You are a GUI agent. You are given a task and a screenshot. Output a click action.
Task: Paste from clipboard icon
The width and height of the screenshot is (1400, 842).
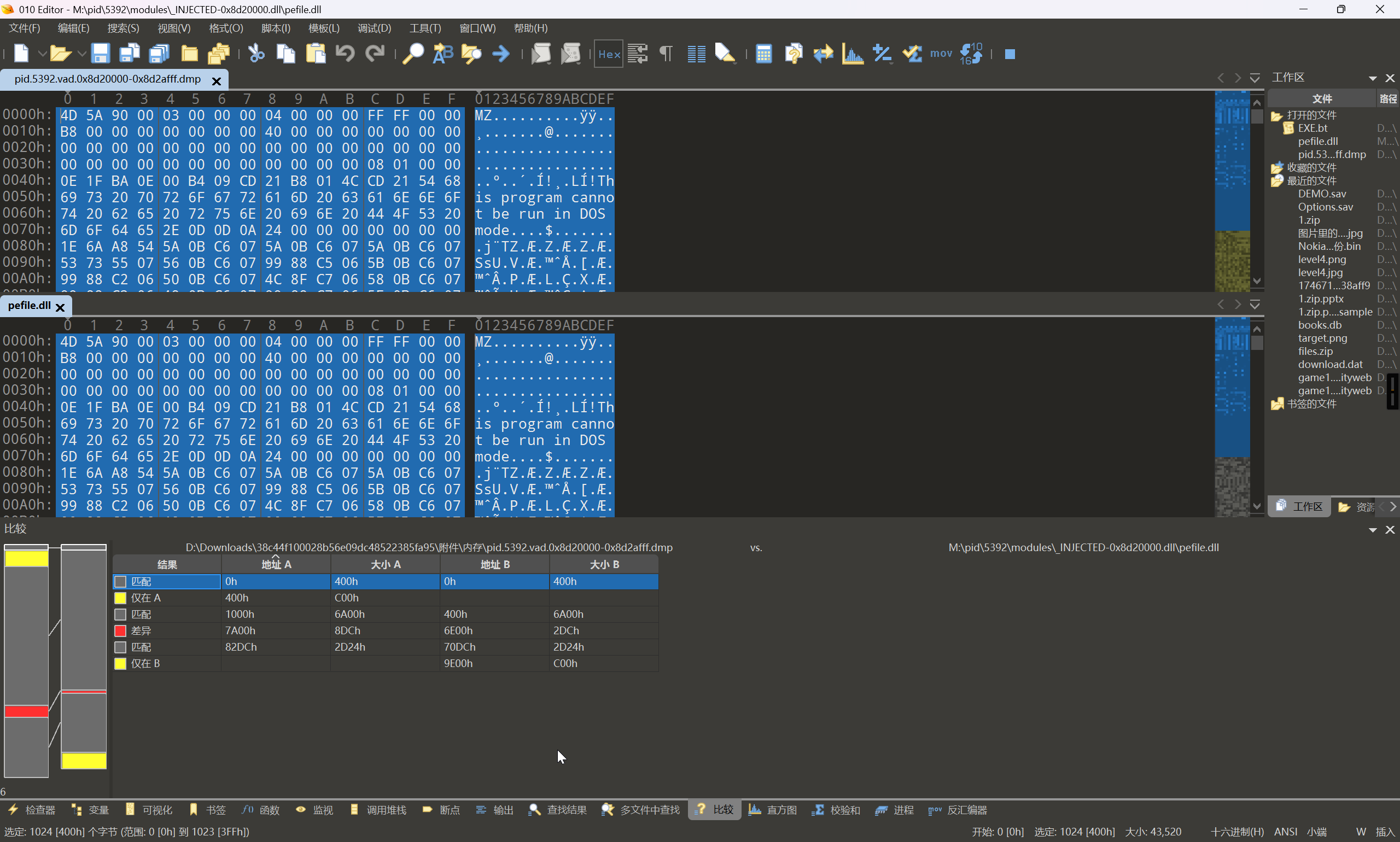pyautogui.click(x=316, y=54)
